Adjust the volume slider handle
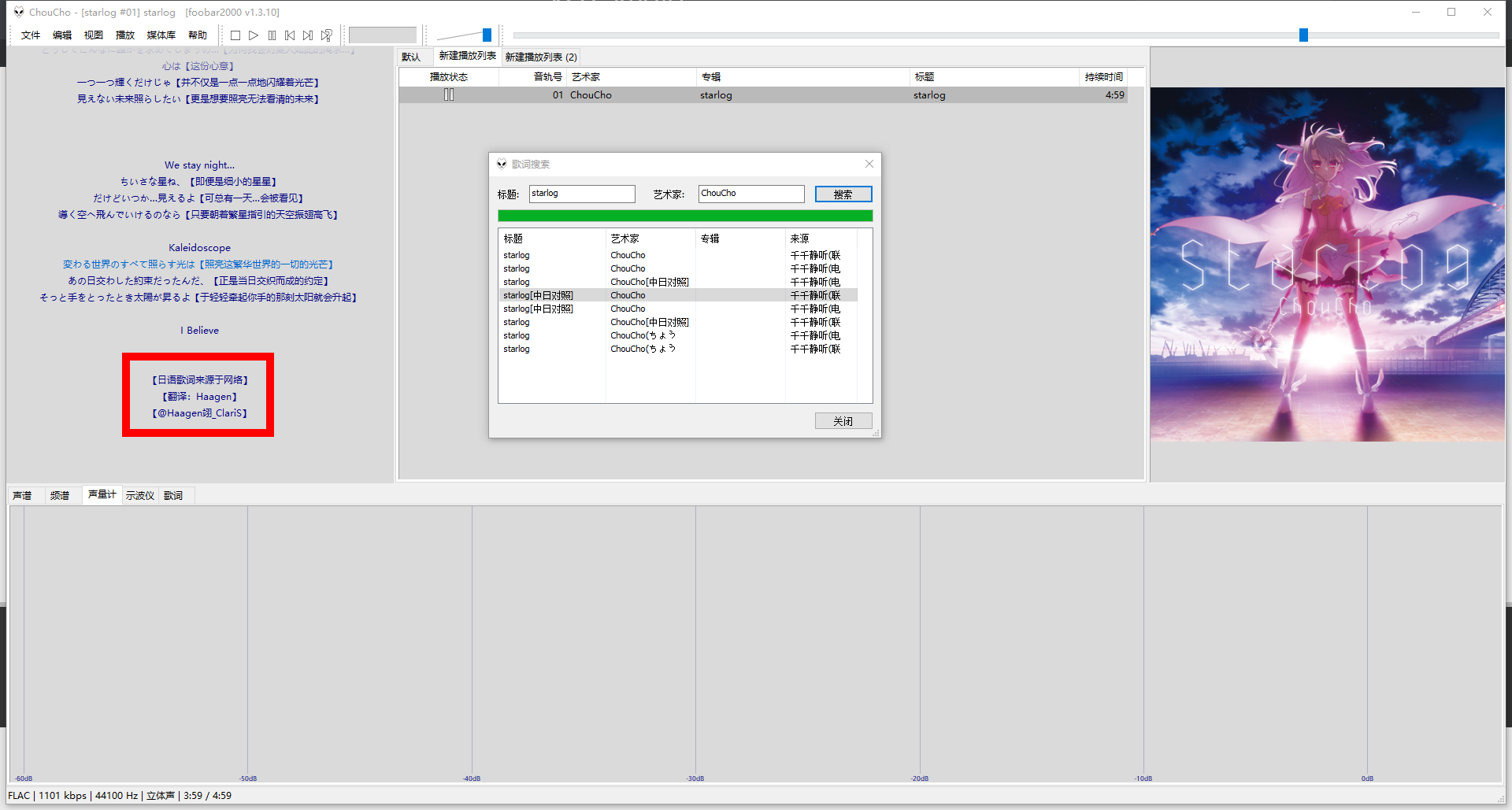 point(487,35)
